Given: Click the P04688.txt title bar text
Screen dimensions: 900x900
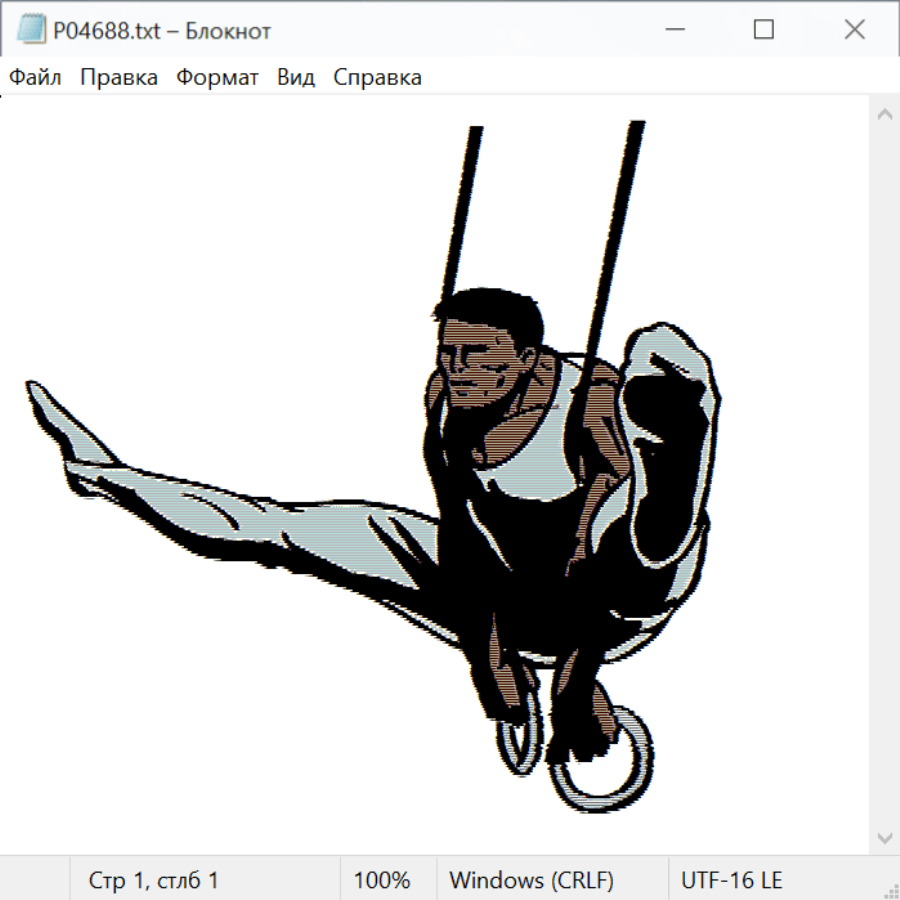Looking at the screenshot, I should [162, 31].
